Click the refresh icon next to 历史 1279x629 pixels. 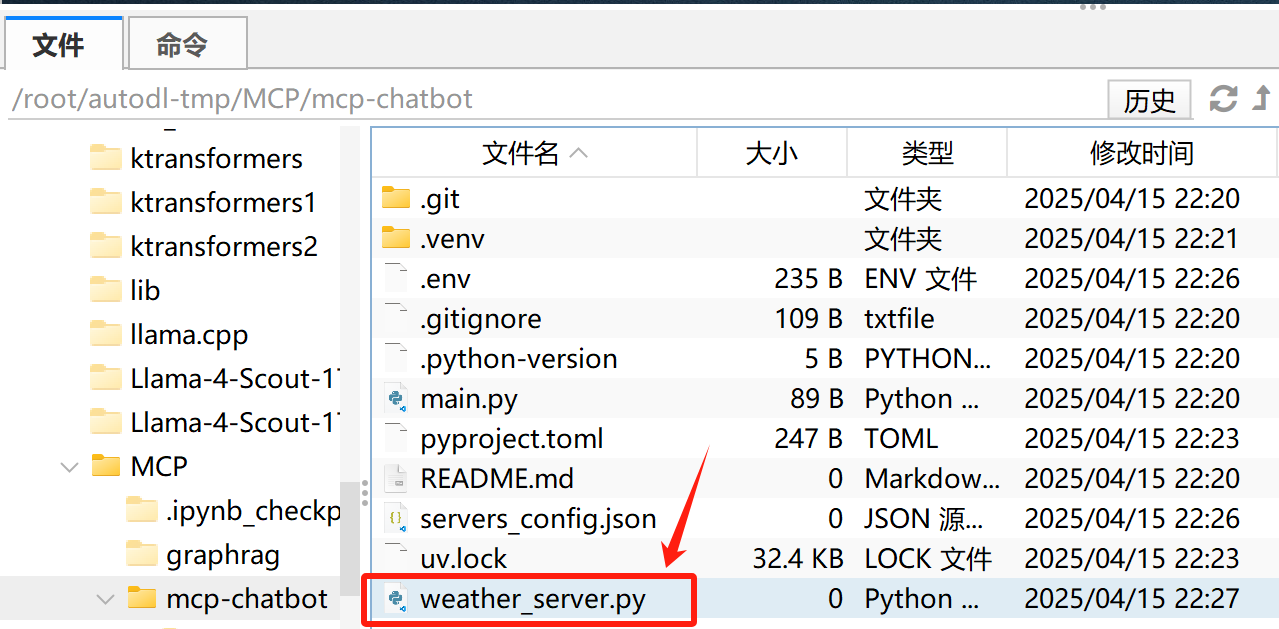(1223, 99)
